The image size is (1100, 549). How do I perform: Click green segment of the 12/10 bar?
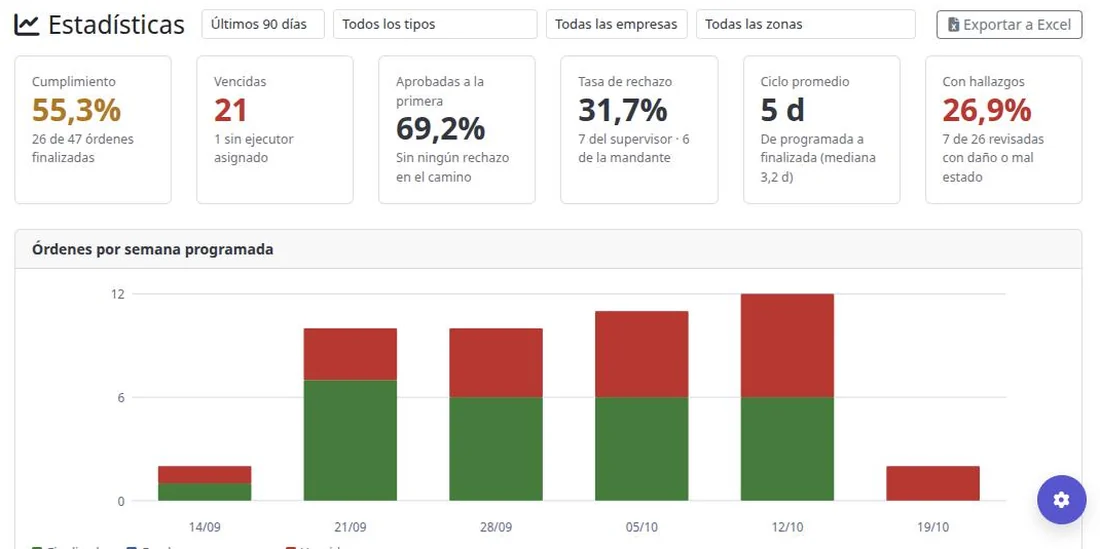pos(787,449)
